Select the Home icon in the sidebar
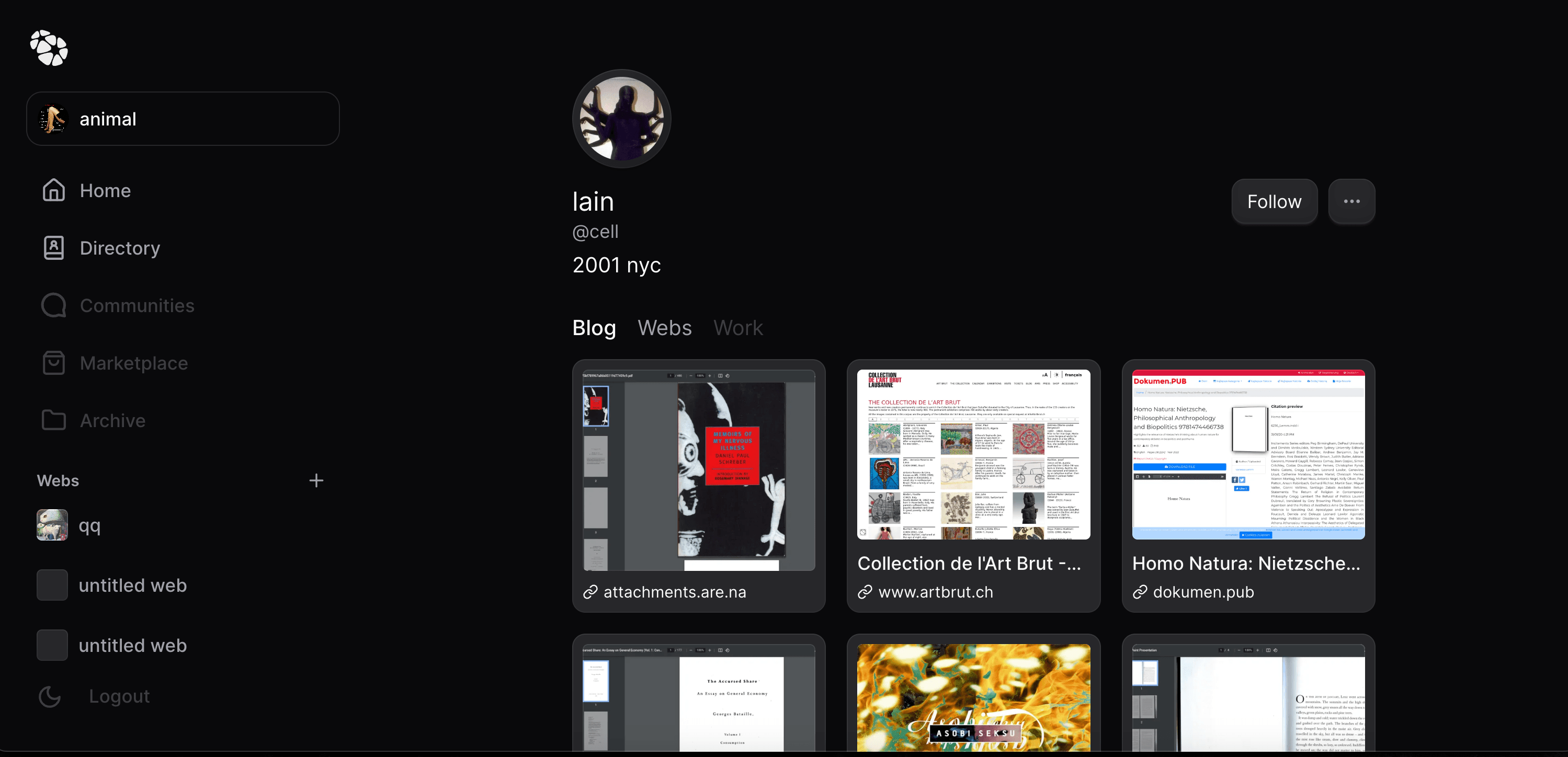The width and height of the screenshot is (1568, 757). (53, 190)
